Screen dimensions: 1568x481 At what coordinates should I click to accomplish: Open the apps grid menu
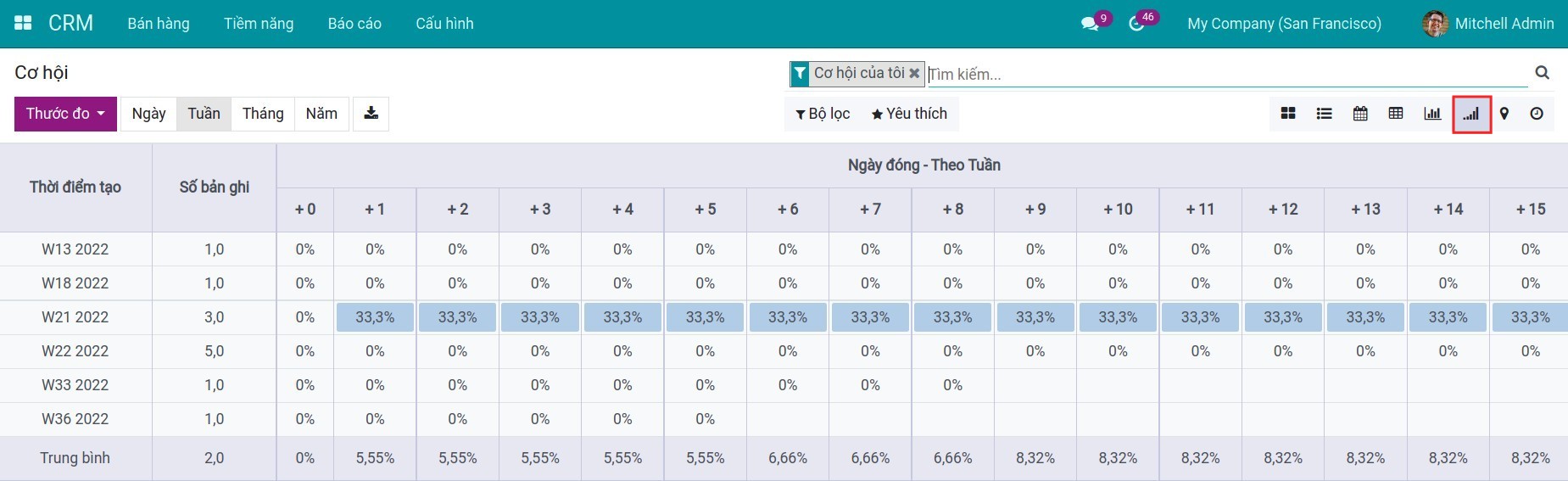23,23
